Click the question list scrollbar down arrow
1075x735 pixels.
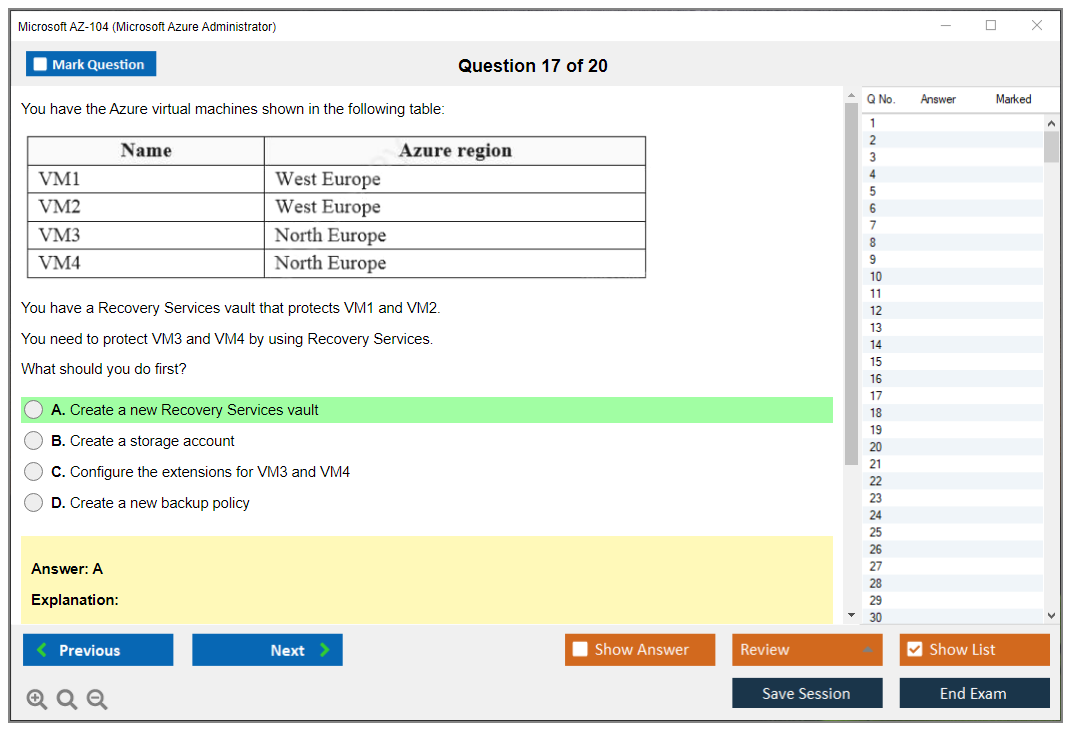[x=1051, y=615]
